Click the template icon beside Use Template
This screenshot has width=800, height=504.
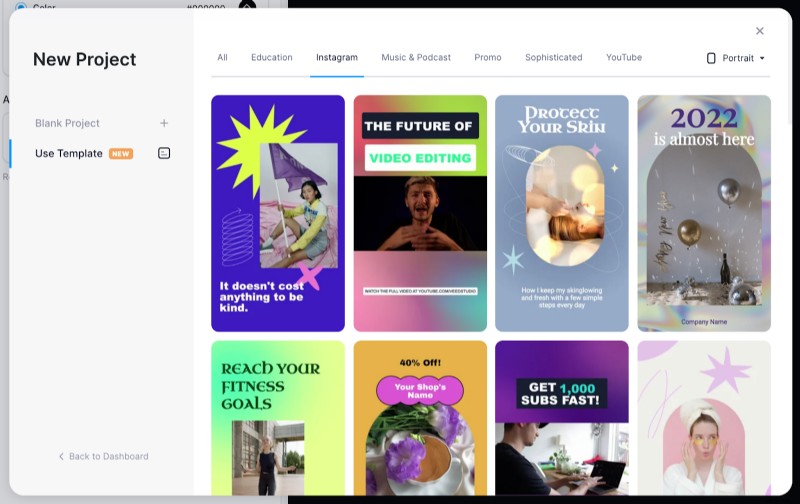click(x=164, y=153)
